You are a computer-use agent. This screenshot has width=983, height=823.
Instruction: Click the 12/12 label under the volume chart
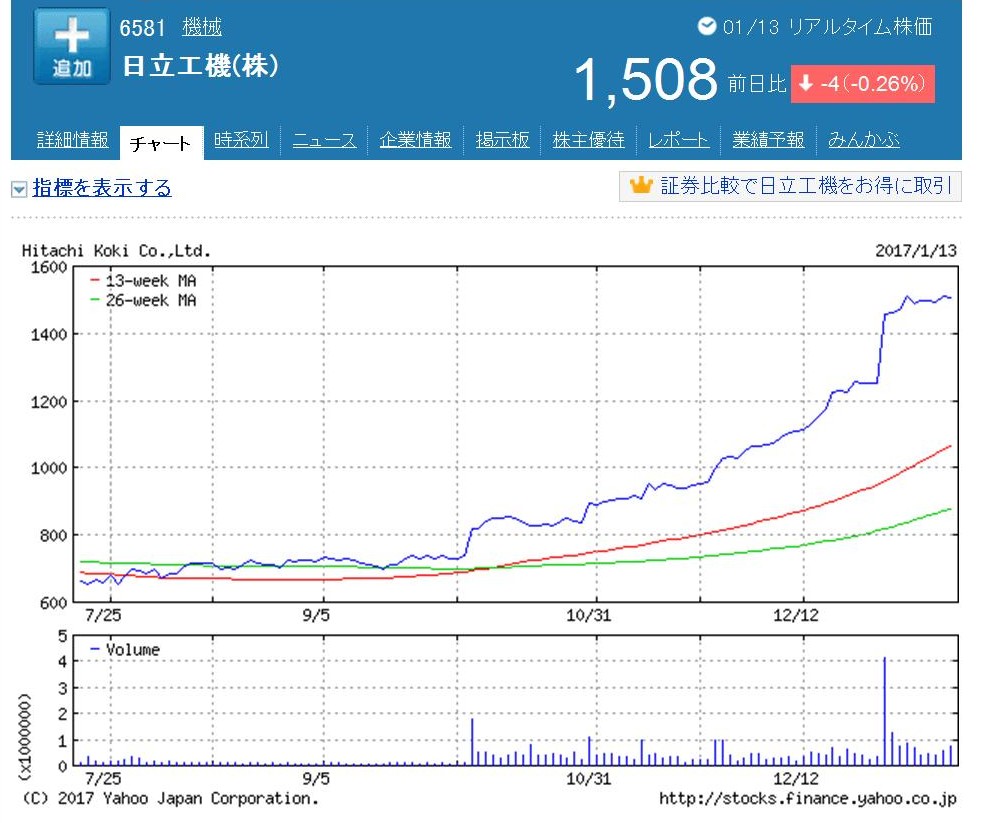[796, 779]
